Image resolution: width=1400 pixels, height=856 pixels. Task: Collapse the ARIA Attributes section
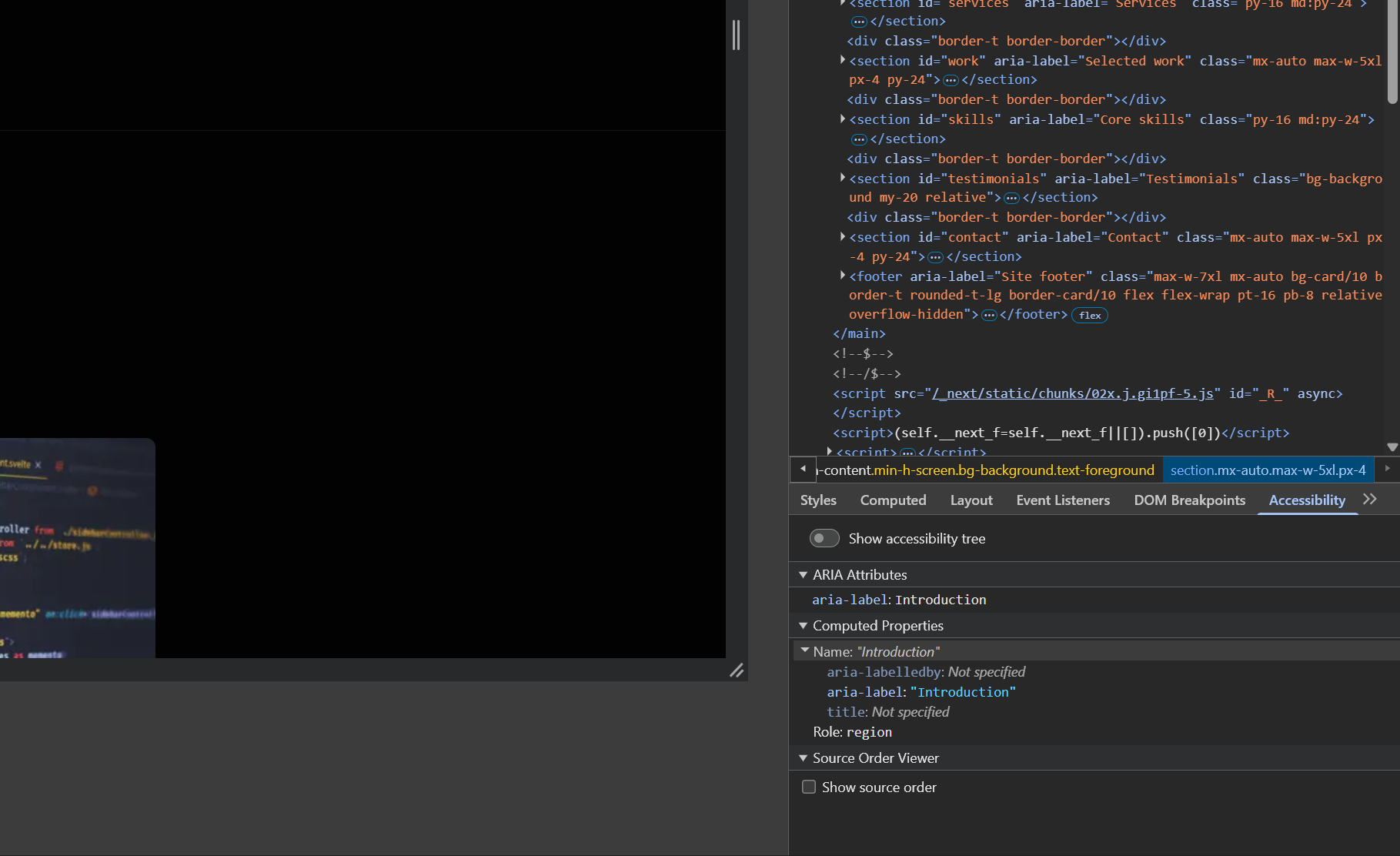[803, 574]
